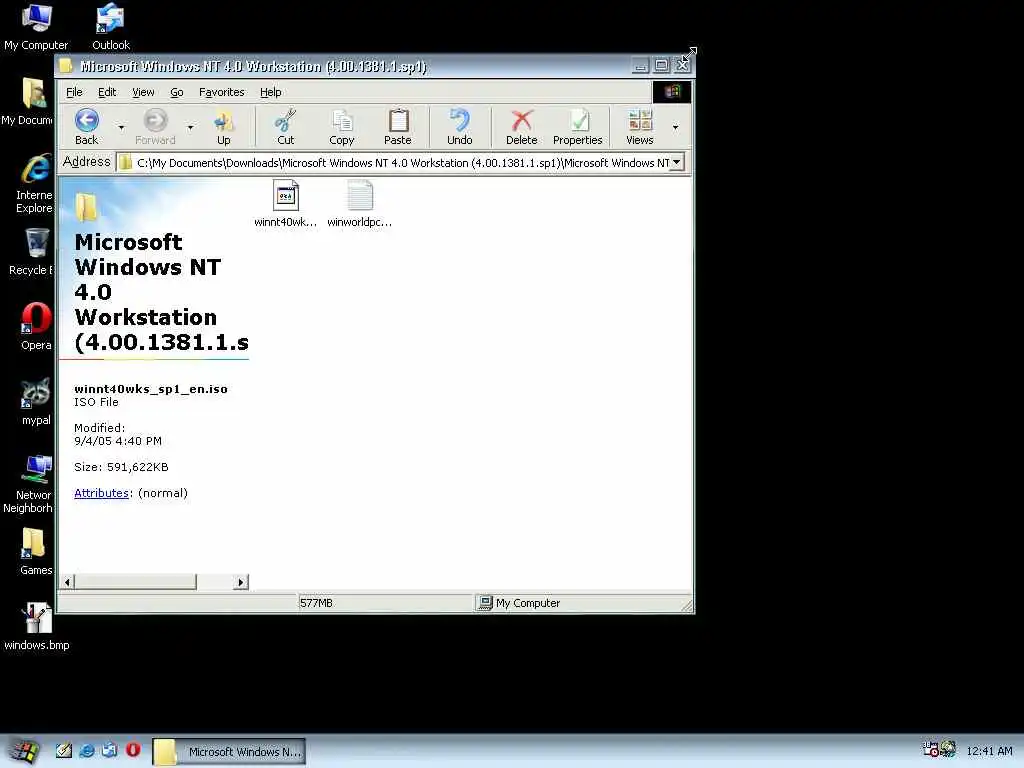
Task: Click the info pane scrollbar right arrow
Action: pyautogui.click(x=241, y=582)
